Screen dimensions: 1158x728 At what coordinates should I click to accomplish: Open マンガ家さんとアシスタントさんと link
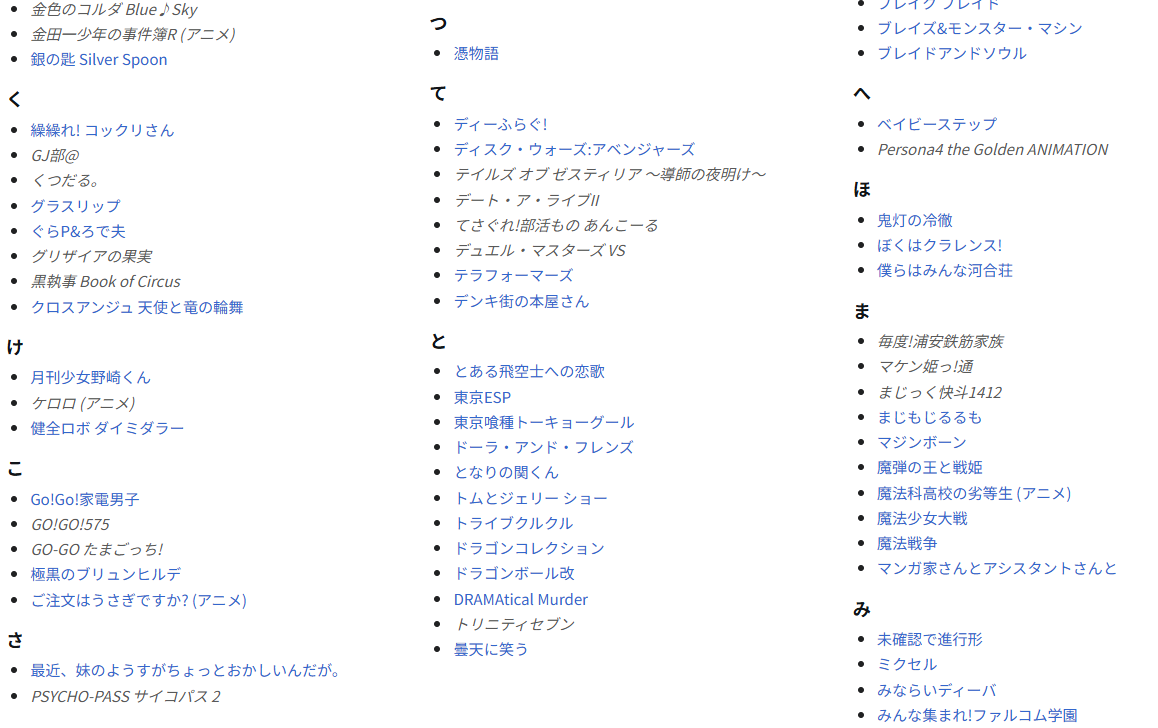[x=997, y=568]
